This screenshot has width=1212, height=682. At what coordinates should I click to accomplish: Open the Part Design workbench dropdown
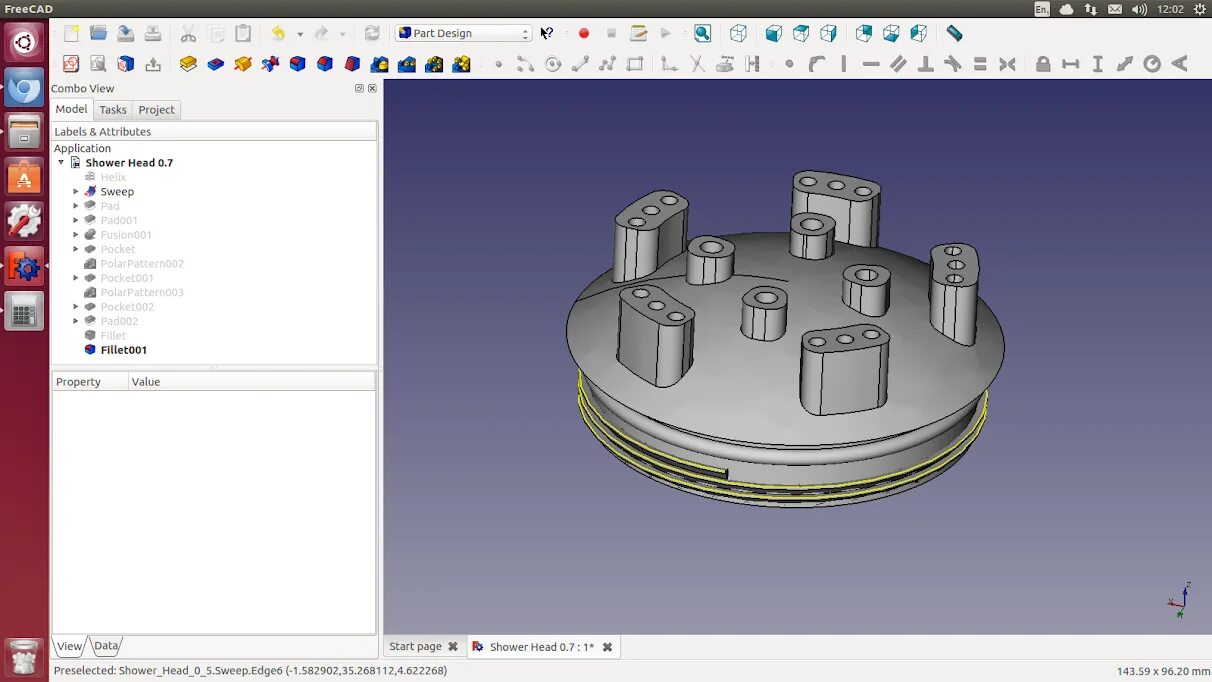(463, 33)
